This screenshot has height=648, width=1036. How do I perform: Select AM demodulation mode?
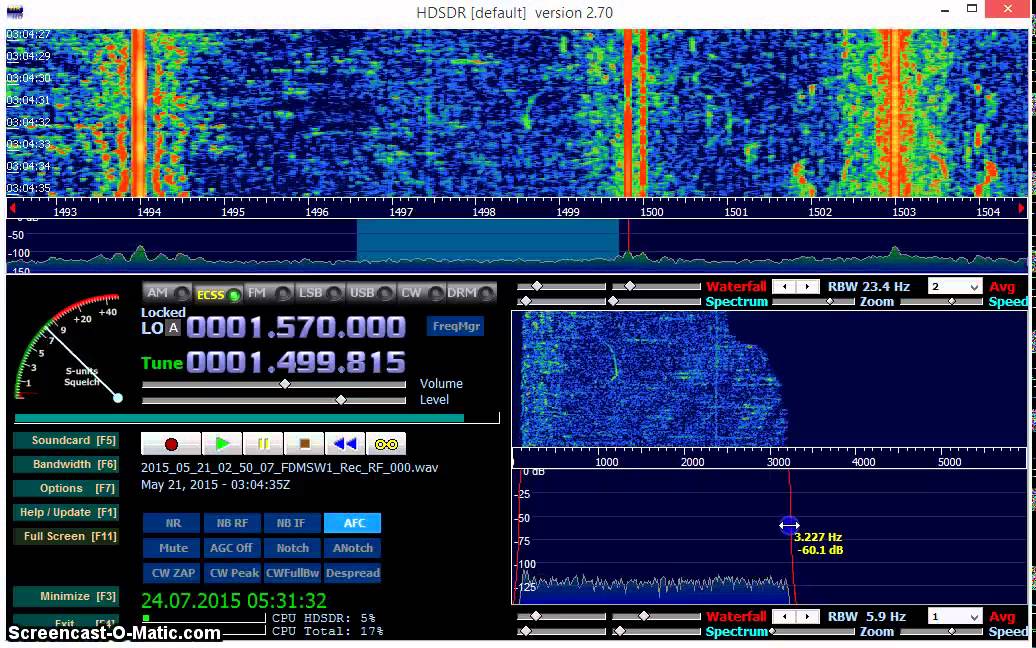coord(168,293)
